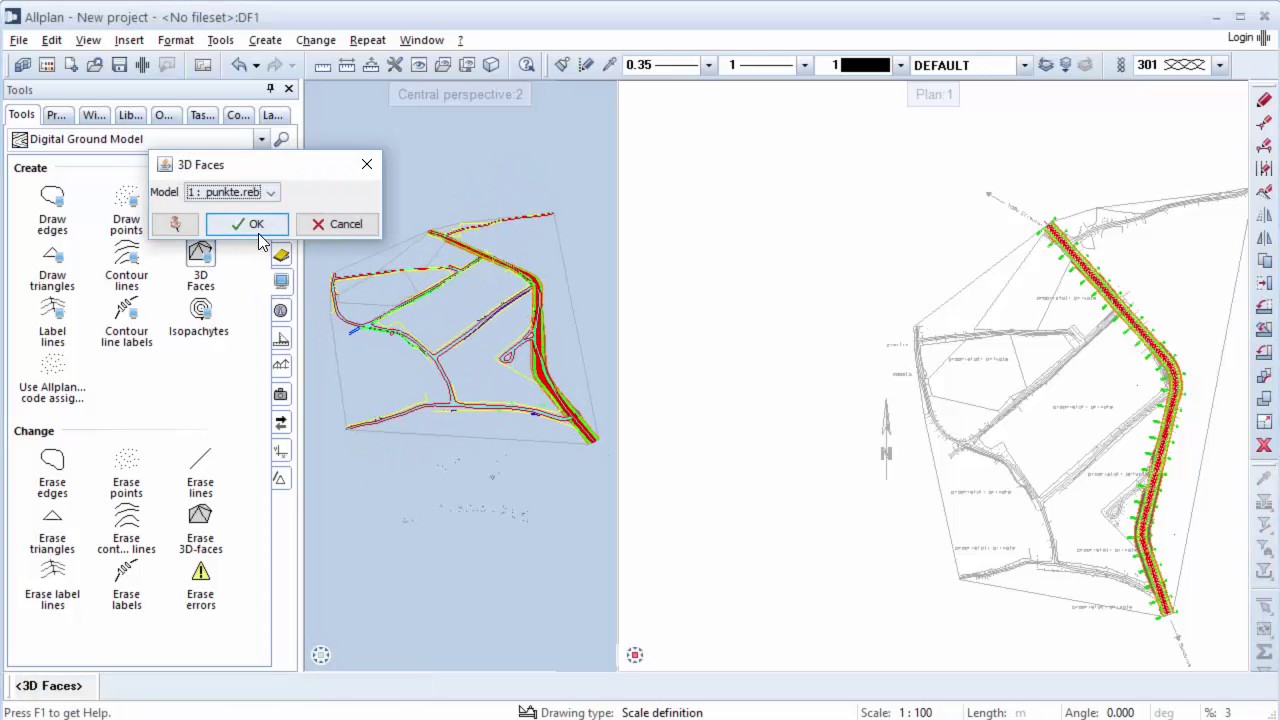Select the Erase points tool
Viewport: 1280px width, 720px height.
coord(126,473)
